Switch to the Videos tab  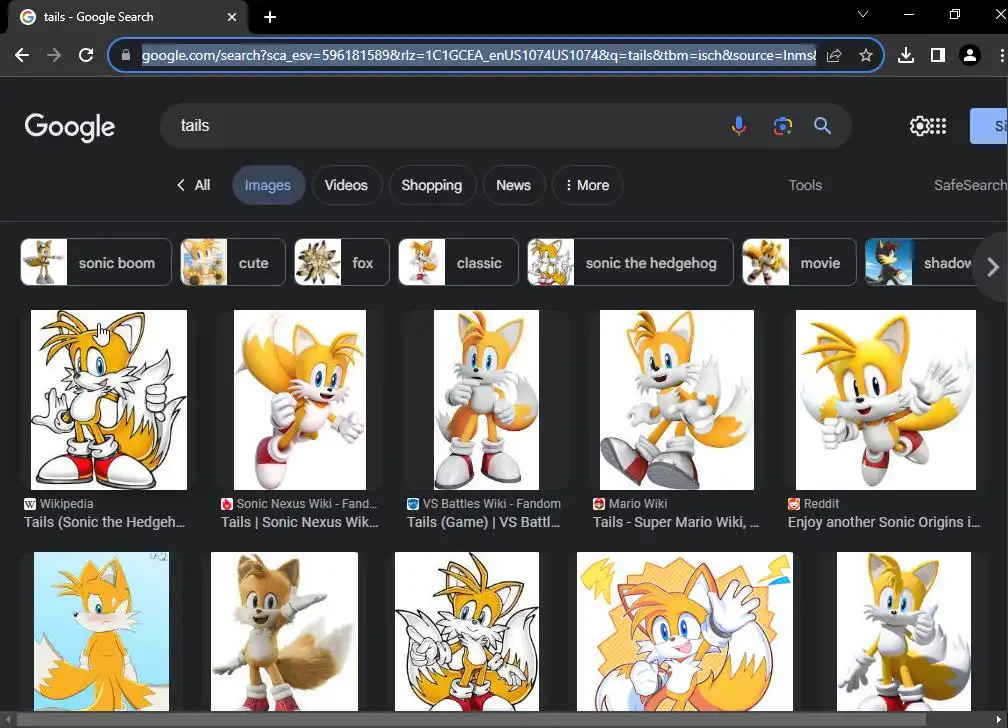346,185
